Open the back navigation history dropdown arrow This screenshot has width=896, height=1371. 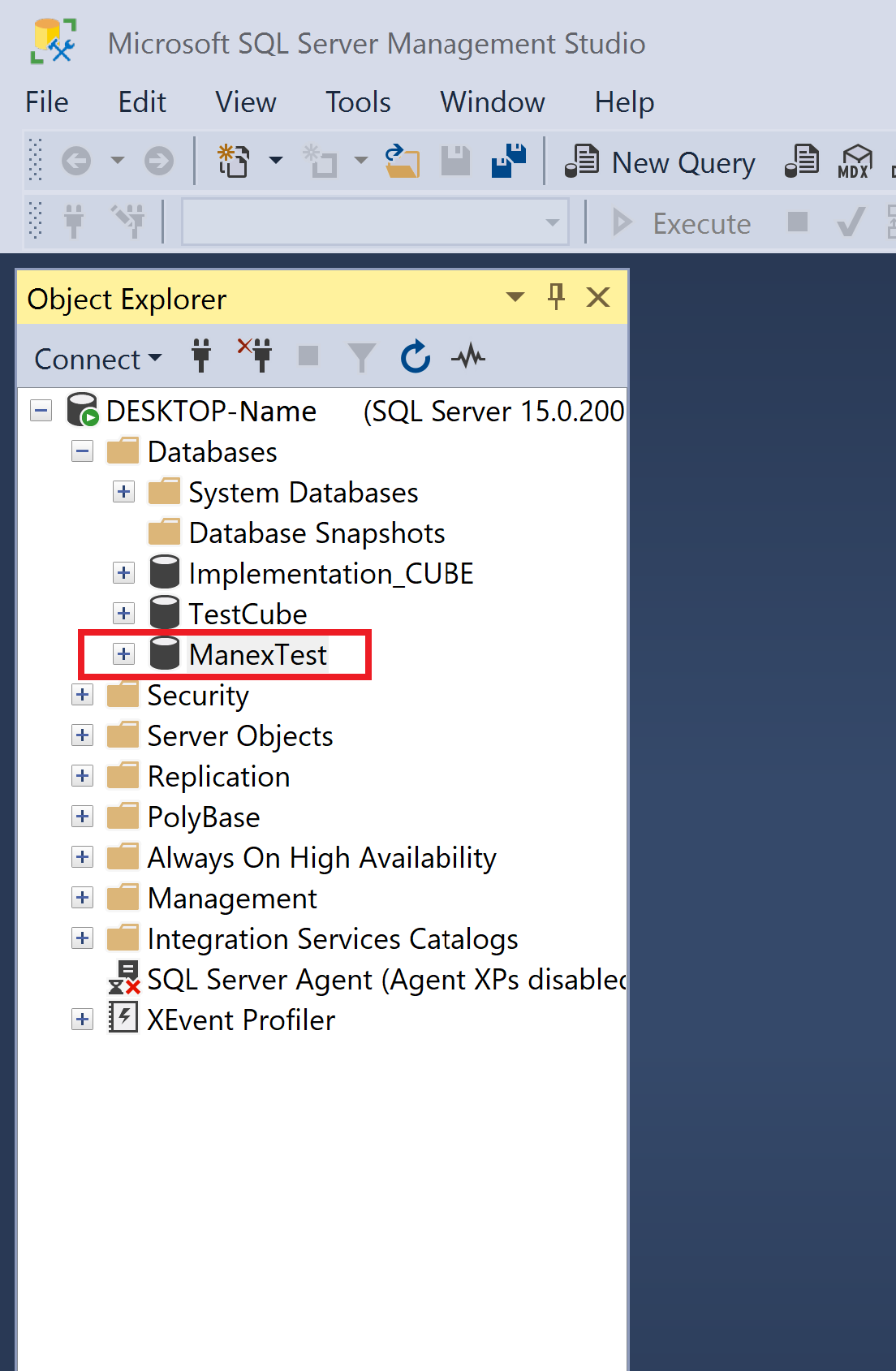118,161
